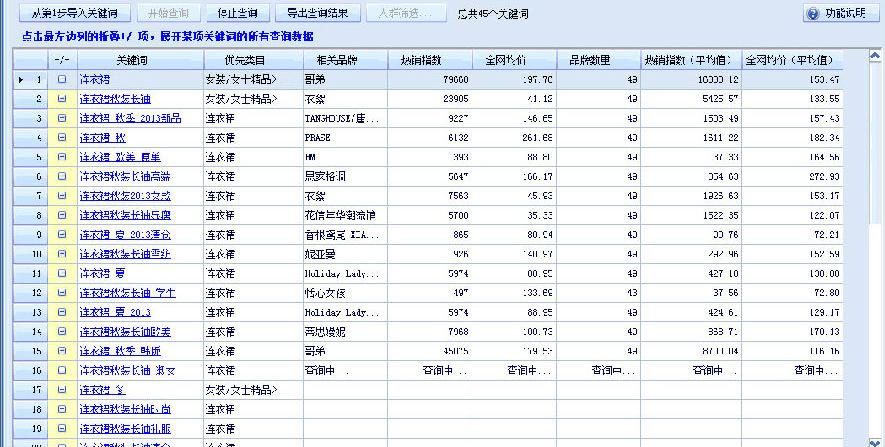Click the -/+ column header

tap(61, 60)
